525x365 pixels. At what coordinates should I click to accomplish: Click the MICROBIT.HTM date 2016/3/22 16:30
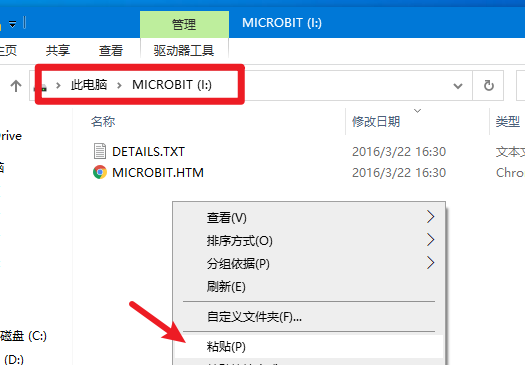[399, 173]
